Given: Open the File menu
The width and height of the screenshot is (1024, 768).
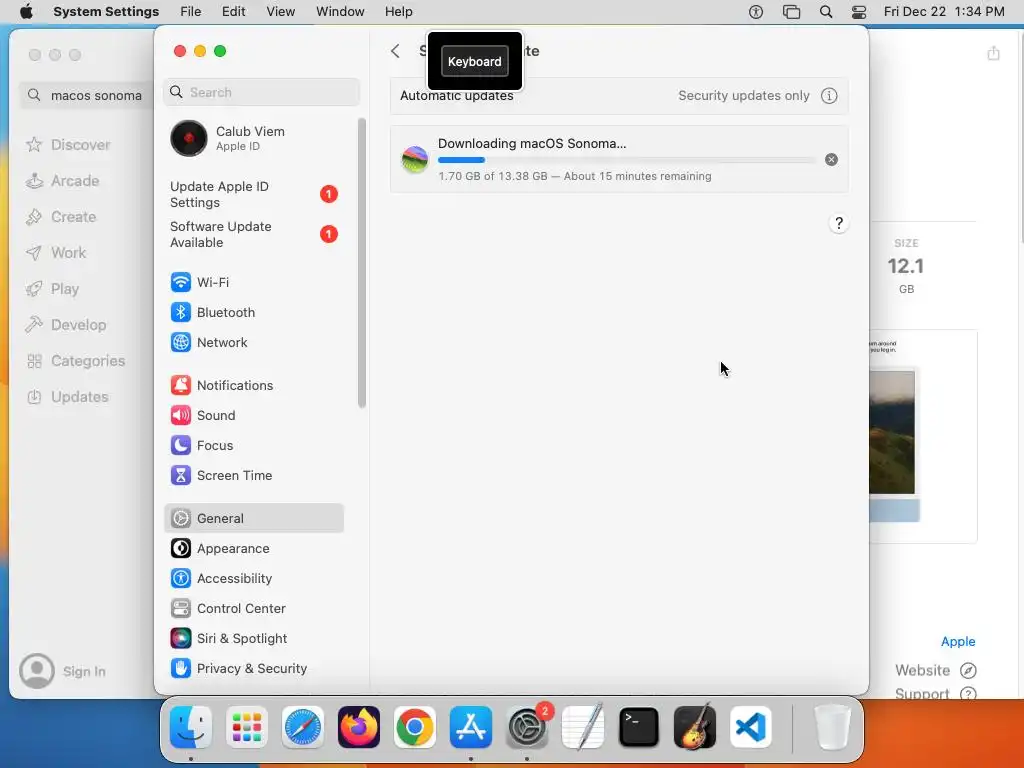Looking at the screenshot, I should [191, 12].
